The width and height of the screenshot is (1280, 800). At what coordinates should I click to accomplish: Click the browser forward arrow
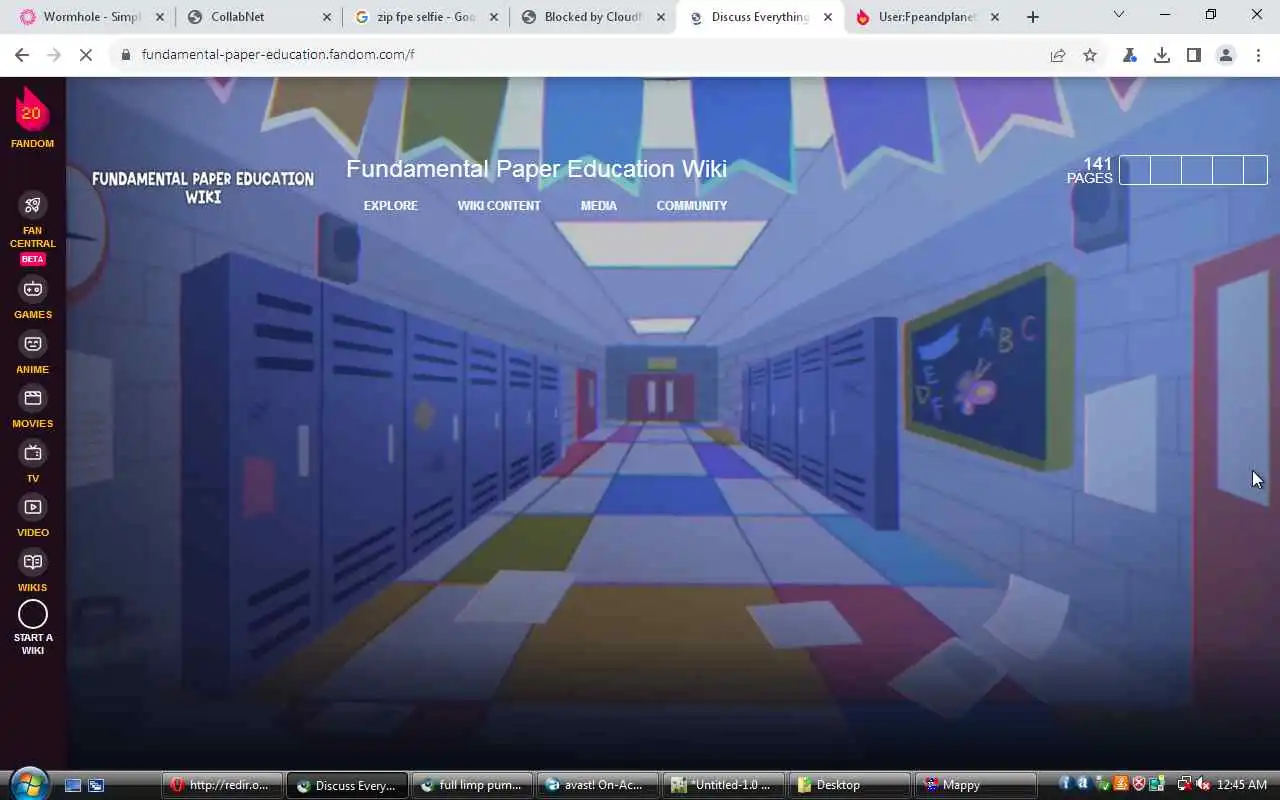click(x=54, y=55)
